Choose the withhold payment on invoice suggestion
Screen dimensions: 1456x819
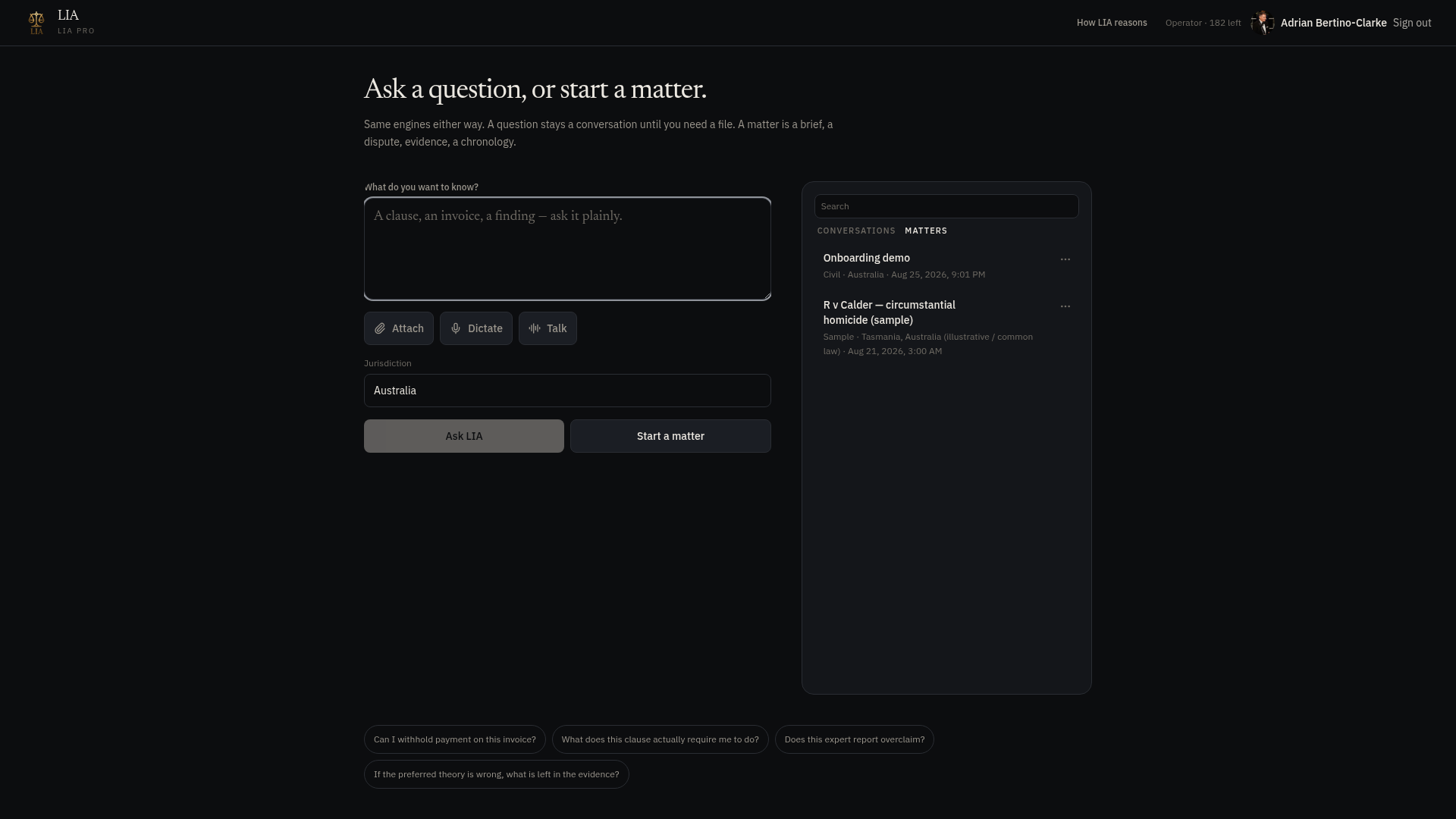(x=455, y=739)
